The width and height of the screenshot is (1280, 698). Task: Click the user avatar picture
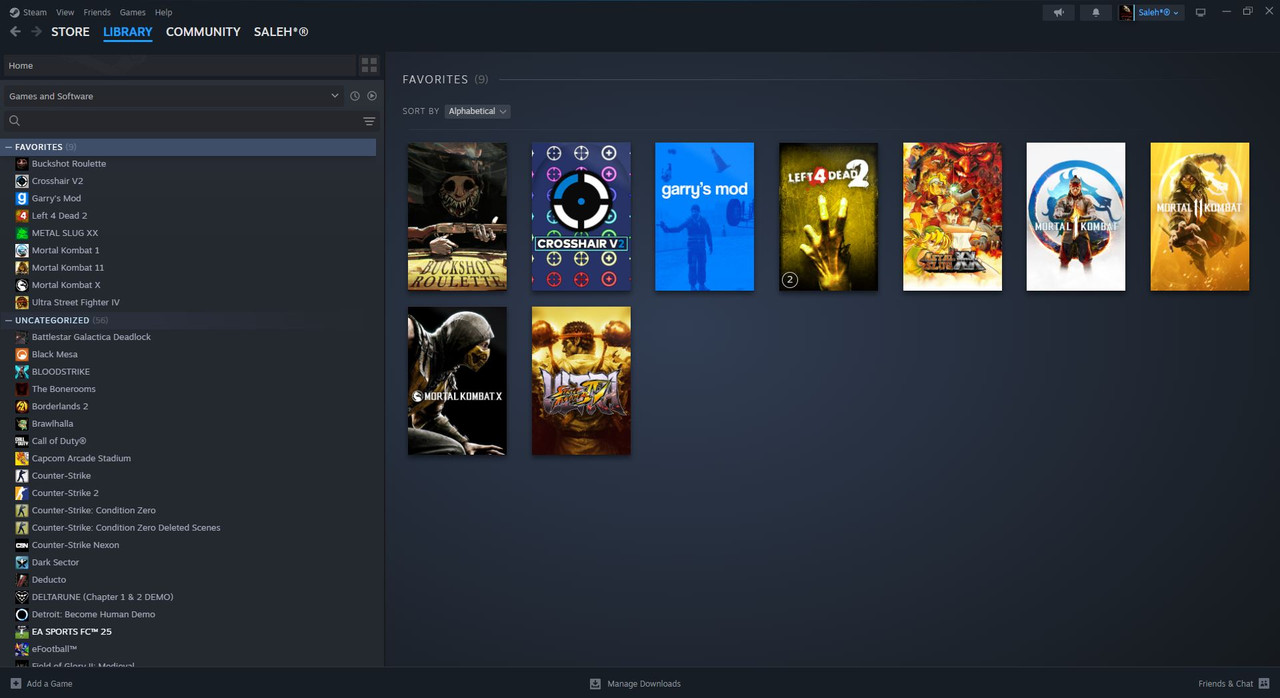point(1126,12)
